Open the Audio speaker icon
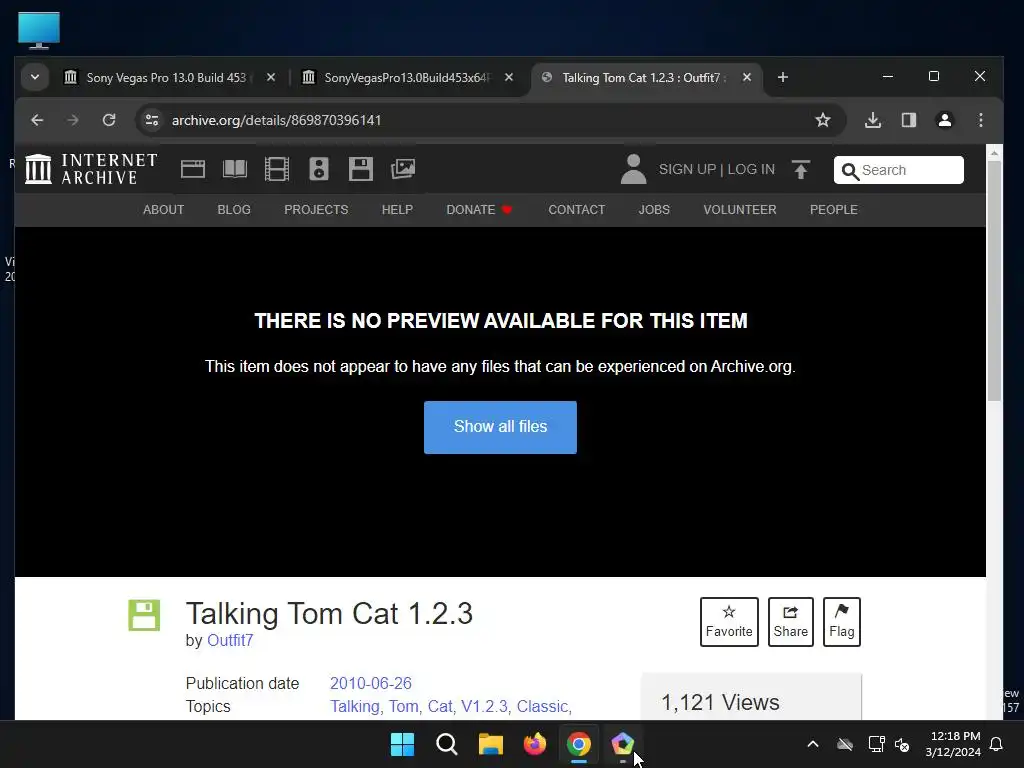 (x=319, y=169)
